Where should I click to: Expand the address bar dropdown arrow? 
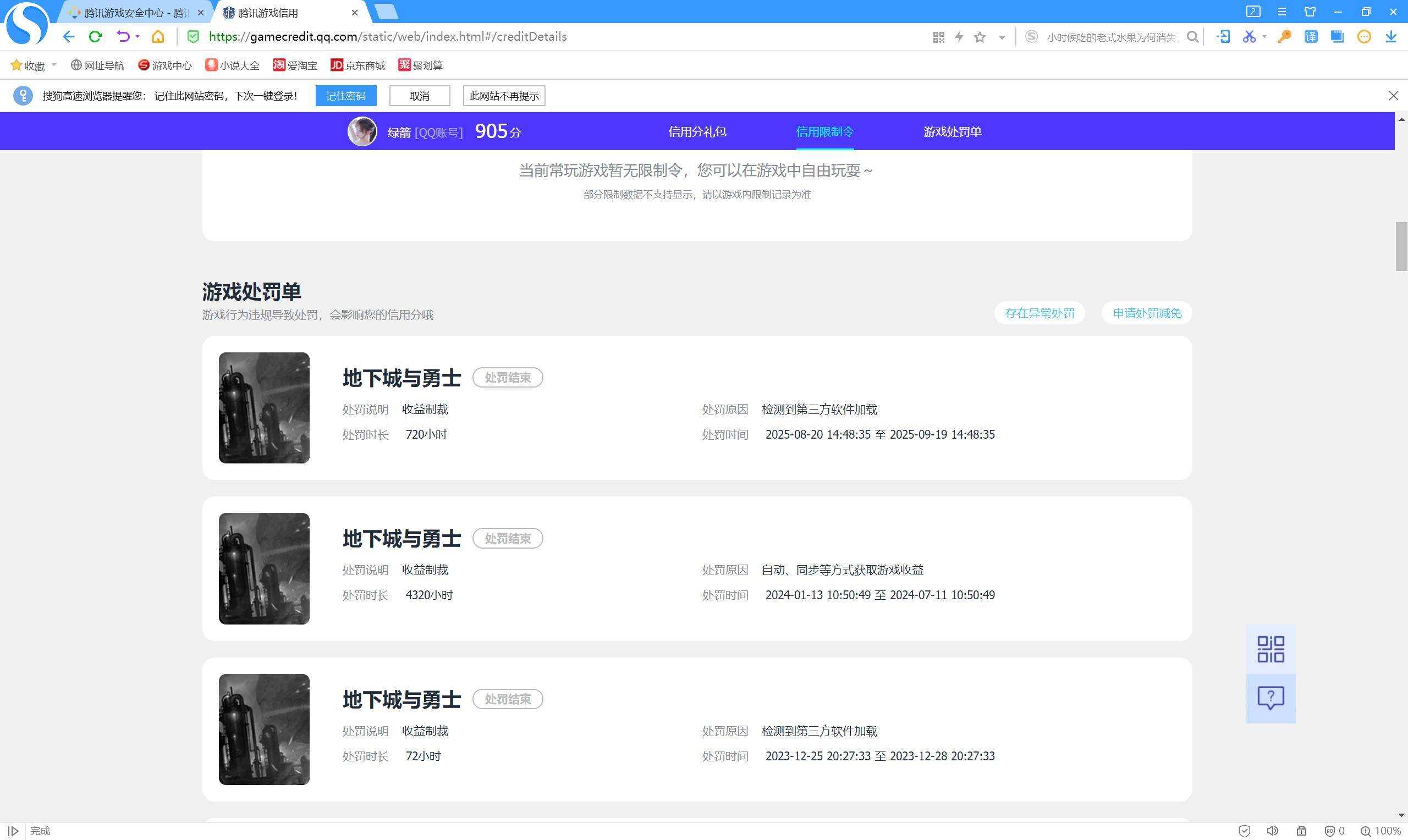coord(1002,38)
